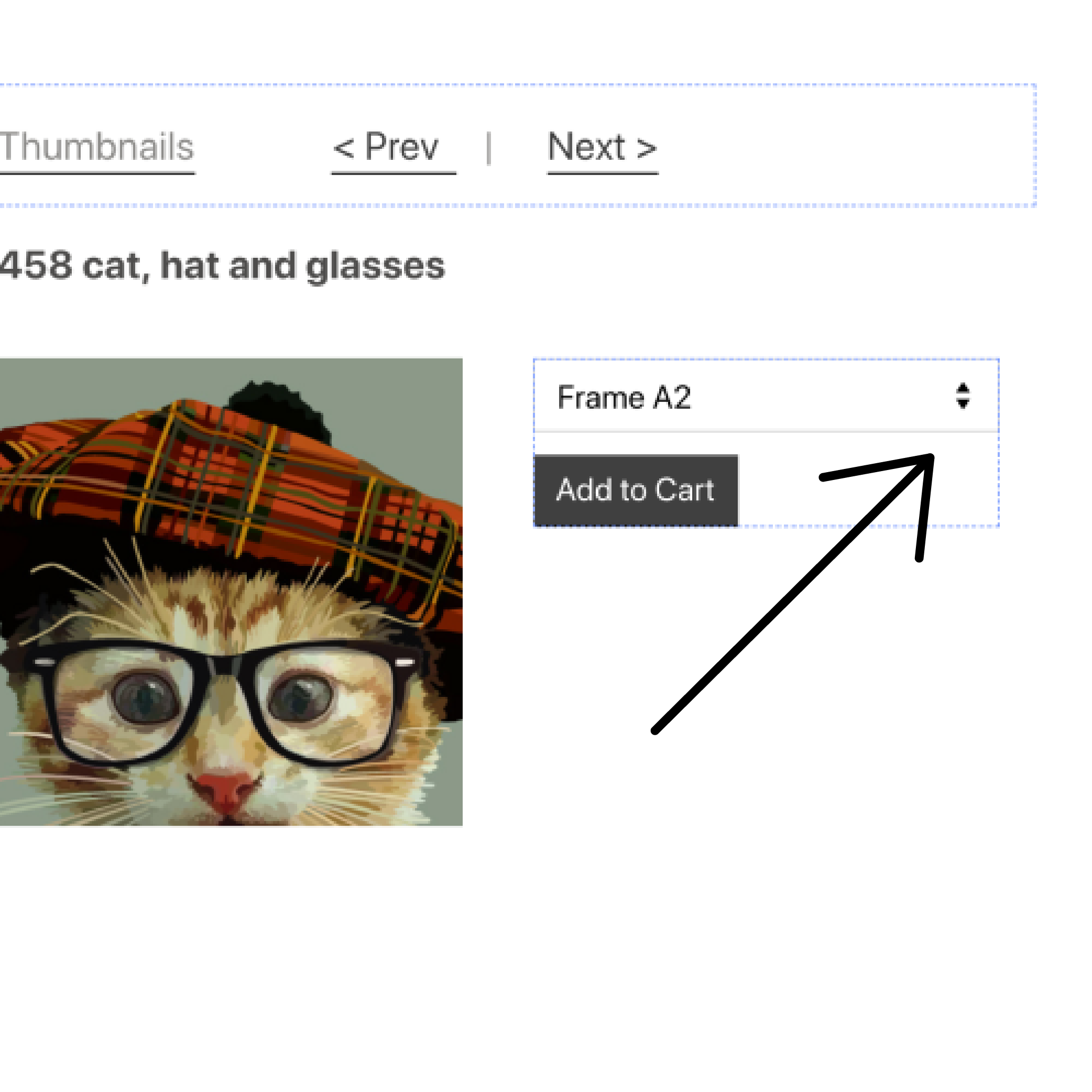Image resolution: width=1092 pixels, height=1092 pixels.
Task: Click the cat's left eye behind the glasses
Action: click(146, 698)
